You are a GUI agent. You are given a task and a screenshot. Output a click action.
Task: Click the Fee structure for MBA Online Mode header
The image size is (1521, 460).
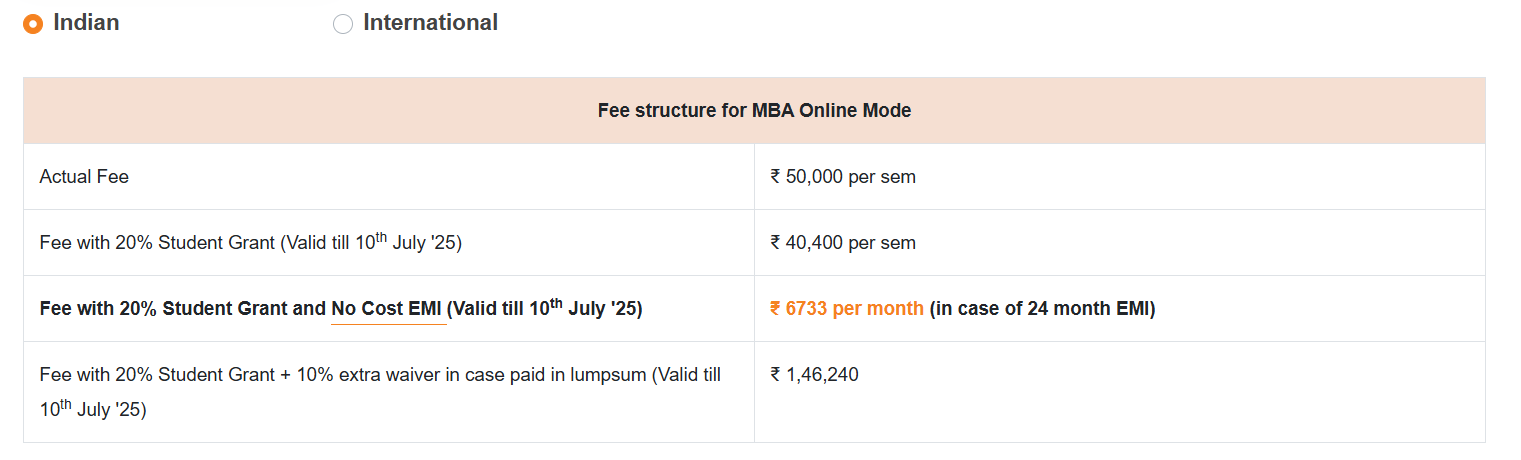[x=754, y=111]
